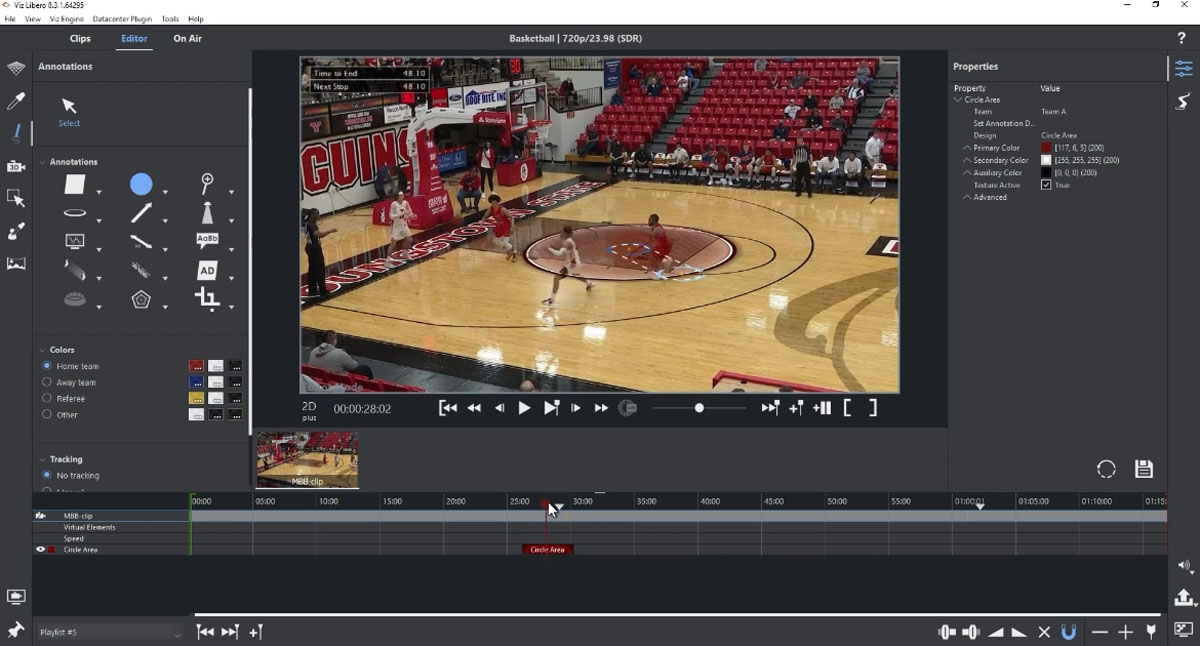Screen dimensions: 1200x646
Task: Open dropdown arrow beside blue circle annotation
Action: click(x=164, y=192)
